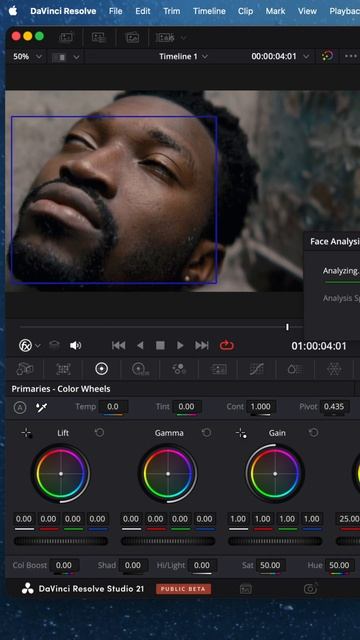
Task: Click the Cont value 1.000 field
Action: [260, 407]
